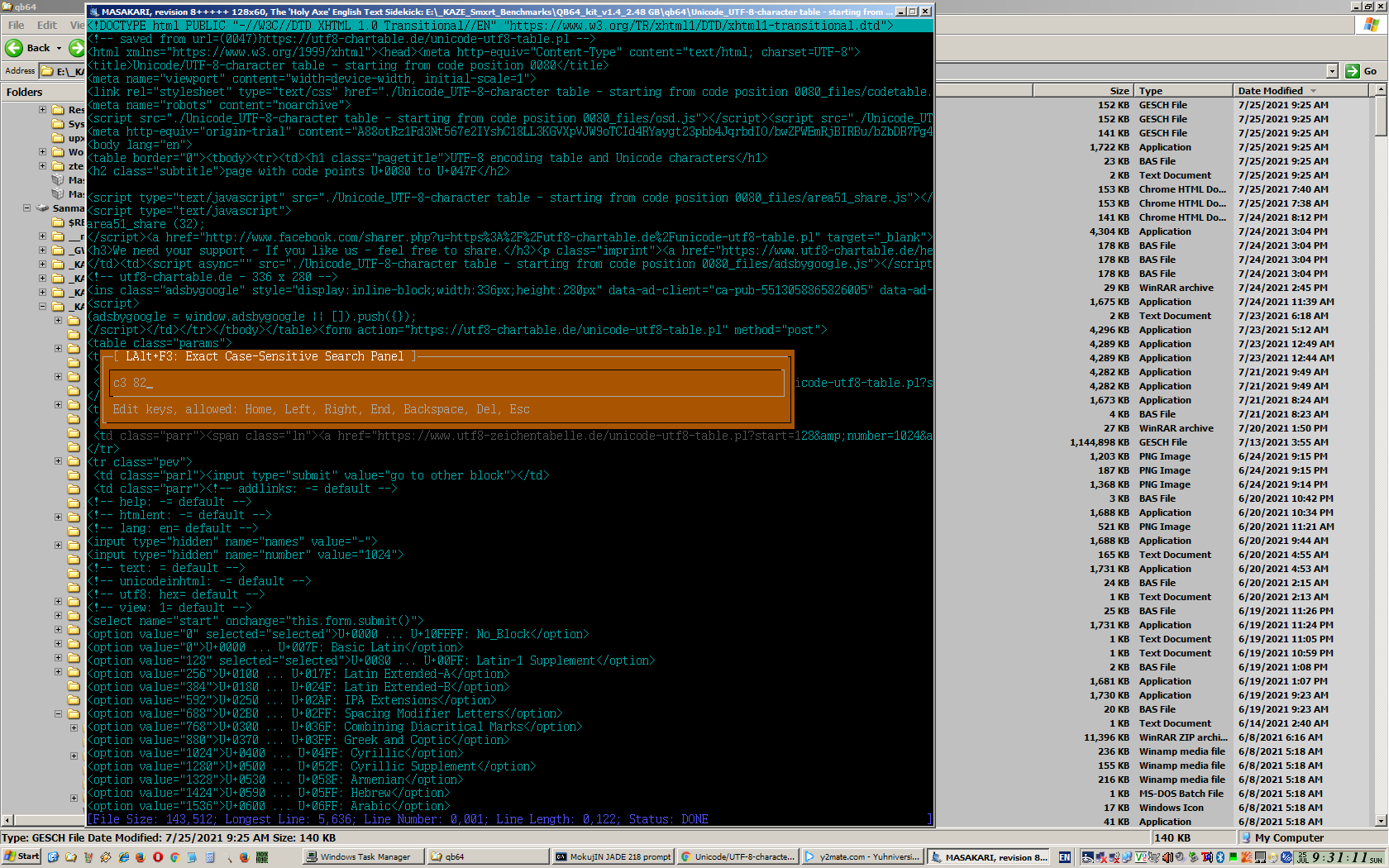The height and width of the screenshot is (868, 1389).
Task: Click the search panel text input field
Action: (446, 383)
